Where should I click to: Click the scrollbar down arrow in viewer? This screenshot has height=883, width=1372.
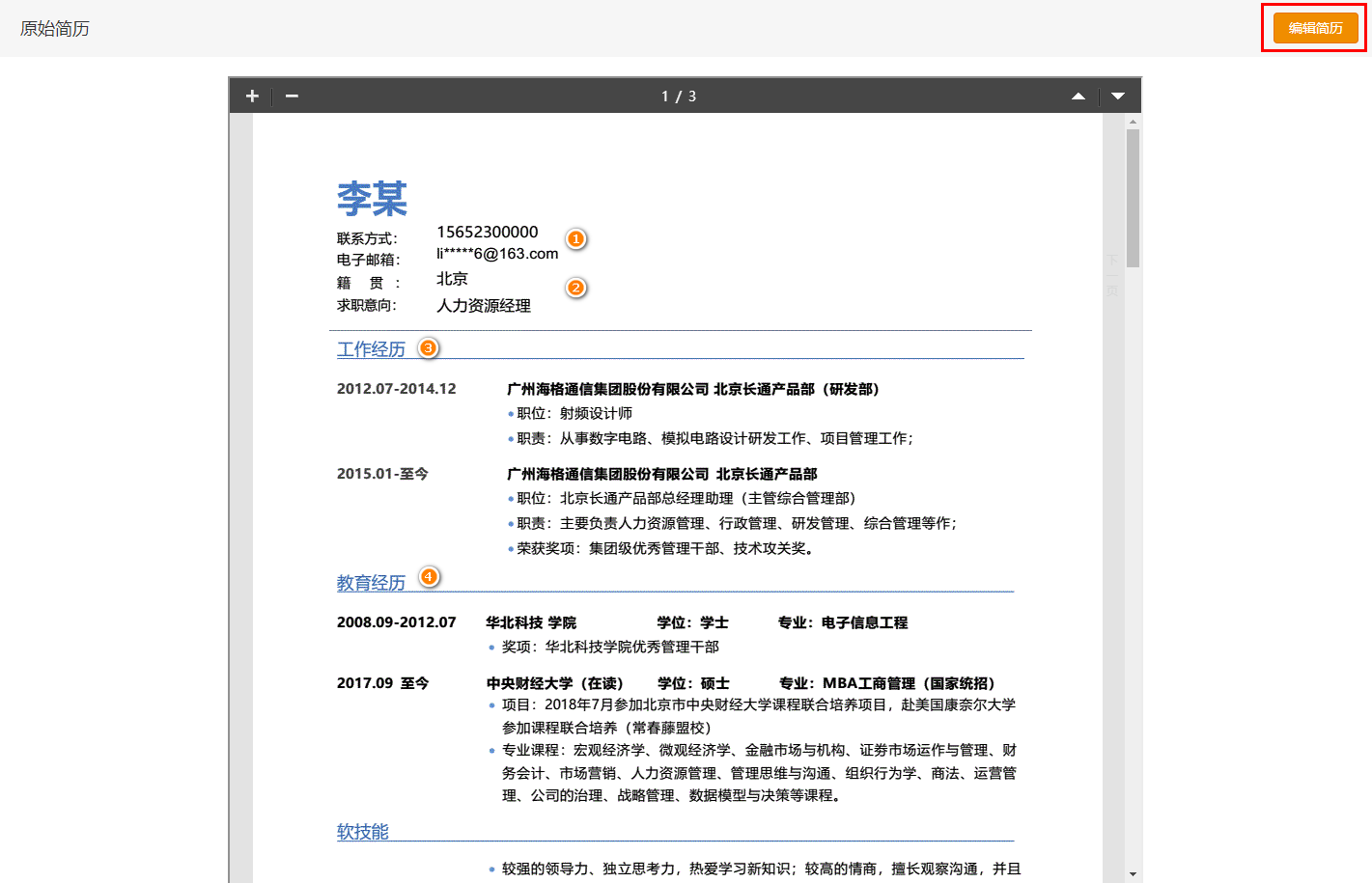click(x=1133, y=874)
